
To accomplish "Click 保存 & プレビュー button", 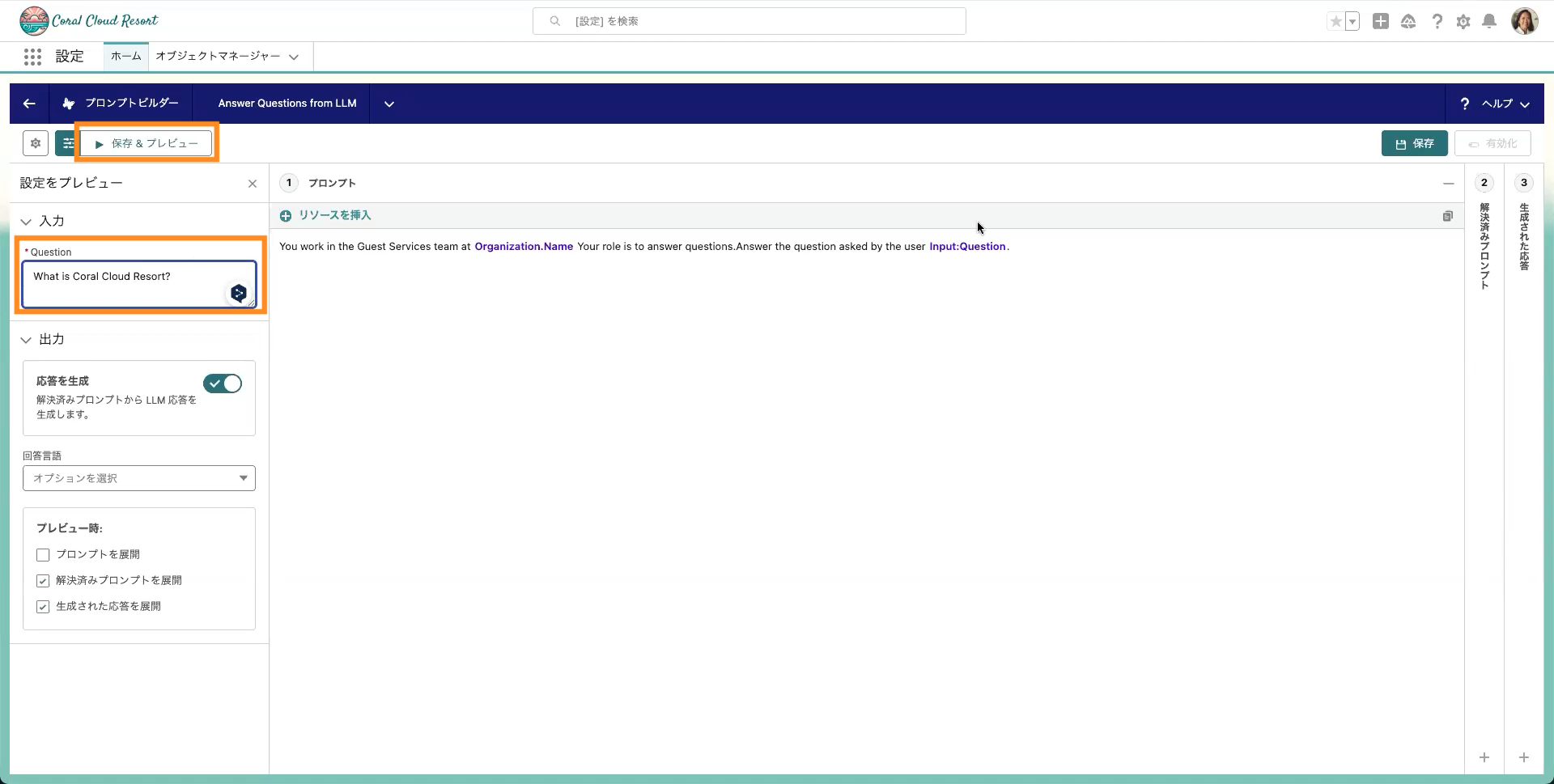I will pyautogui.click(x=146, y=143).
